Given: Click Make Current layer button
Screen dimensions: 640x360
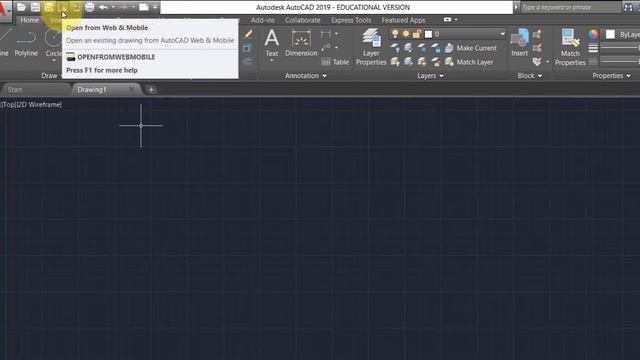Looking at the screenshot, I should click(471, 48).
